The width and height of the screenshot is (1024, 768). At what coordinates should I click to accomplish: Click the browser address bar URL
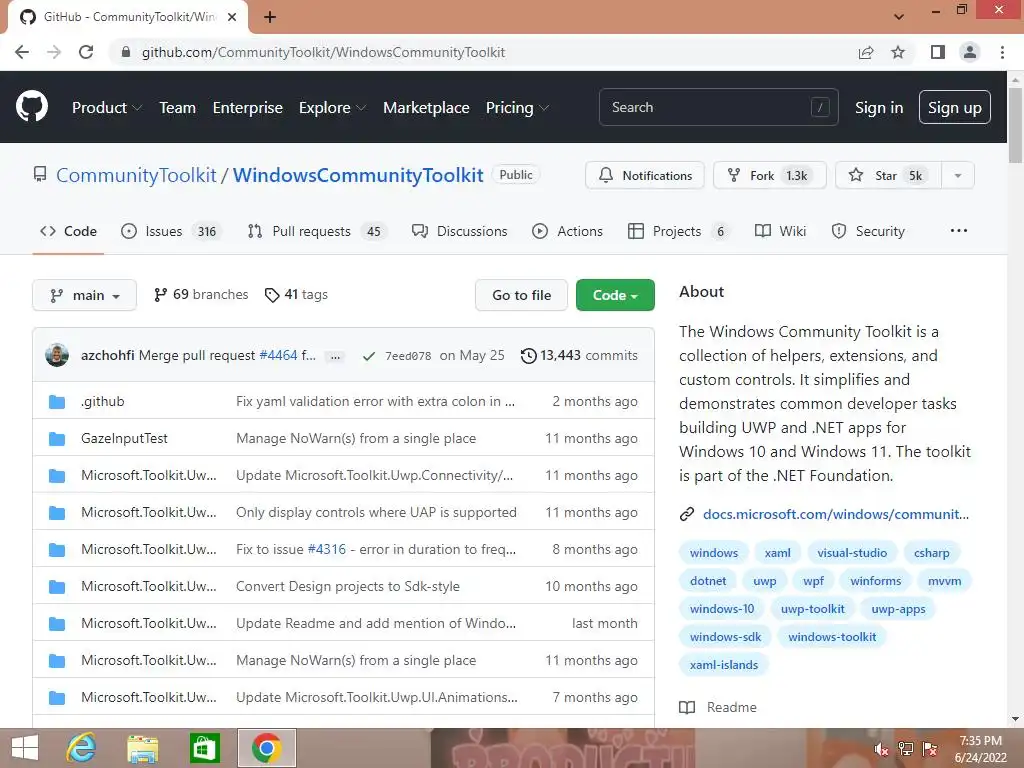click(x=323, y=52)
